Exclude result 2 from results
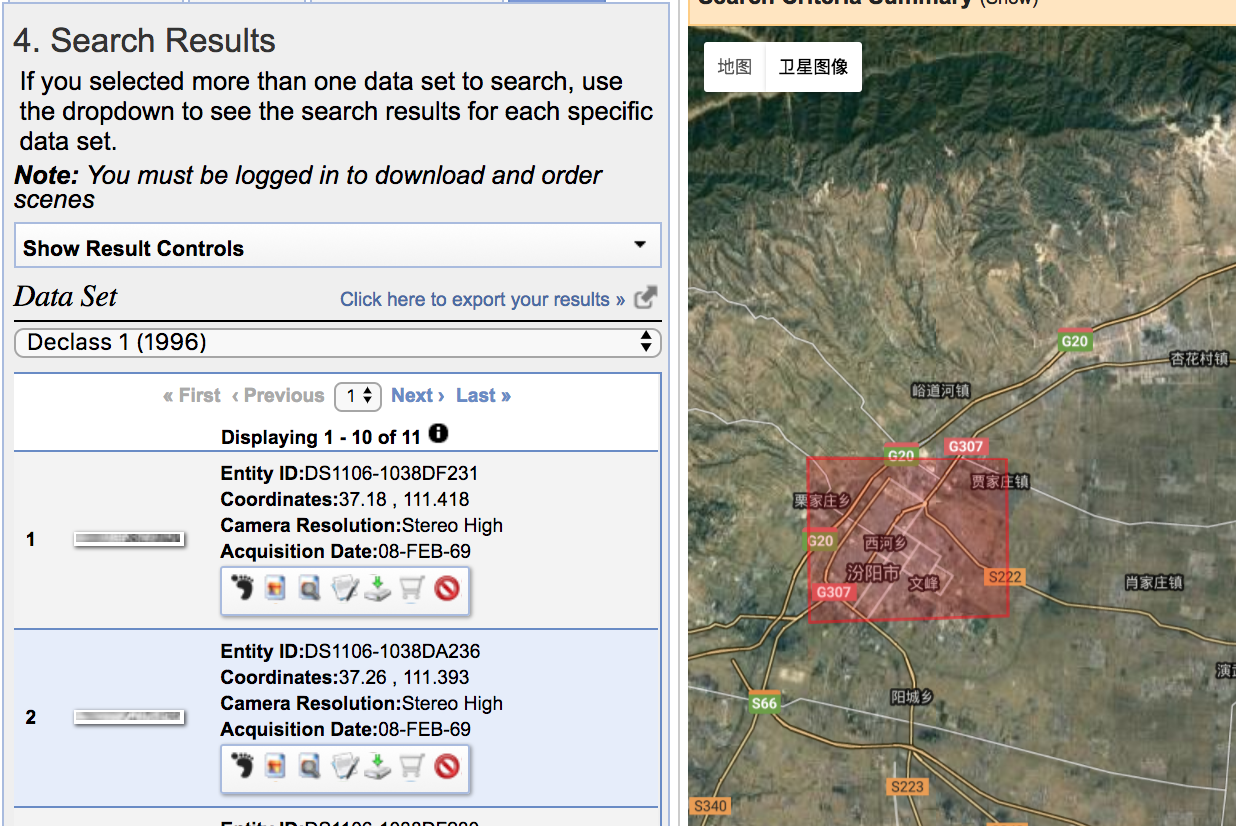 447,767
